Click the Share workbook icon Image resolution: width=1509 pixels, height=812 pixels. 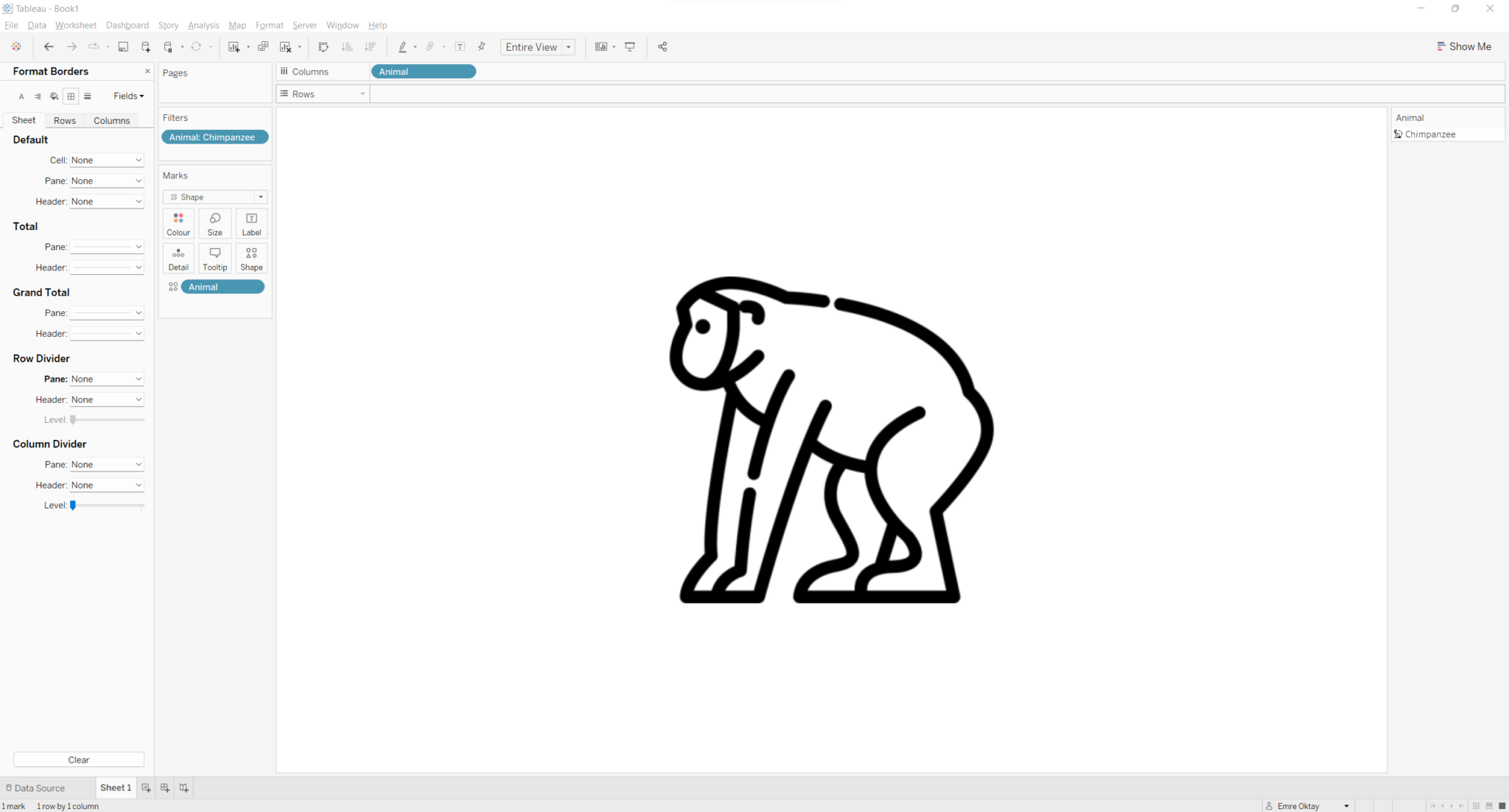point(661,46)
